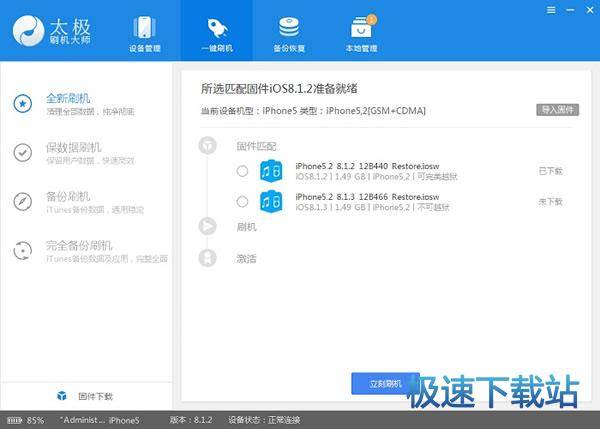This screenshot has height=429, width=600.
Task: Click the 设备管理 tab label
Action: click(145, 48)
